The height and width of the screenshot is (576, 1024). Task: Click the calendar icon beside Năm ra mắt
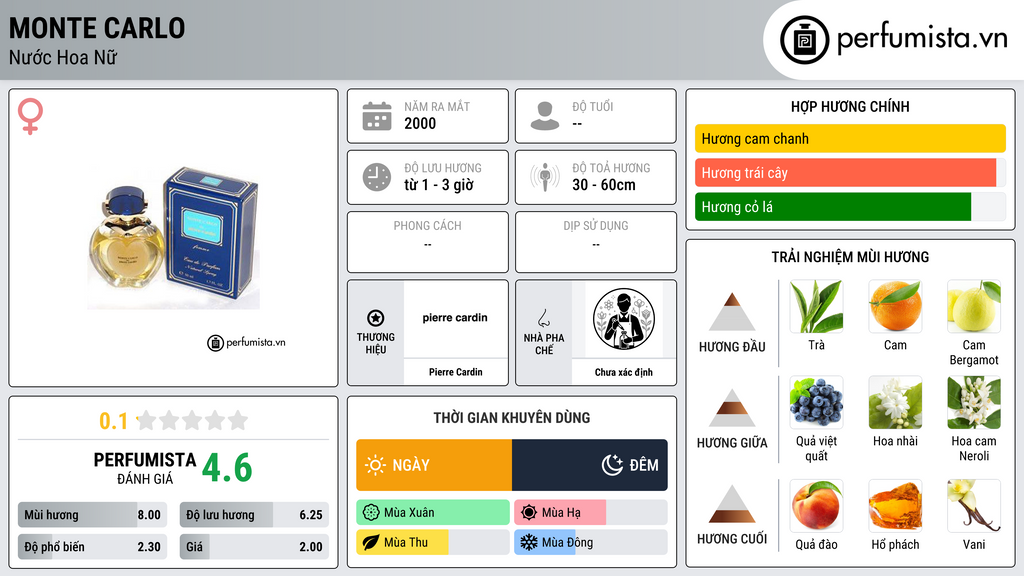(377, 116)
